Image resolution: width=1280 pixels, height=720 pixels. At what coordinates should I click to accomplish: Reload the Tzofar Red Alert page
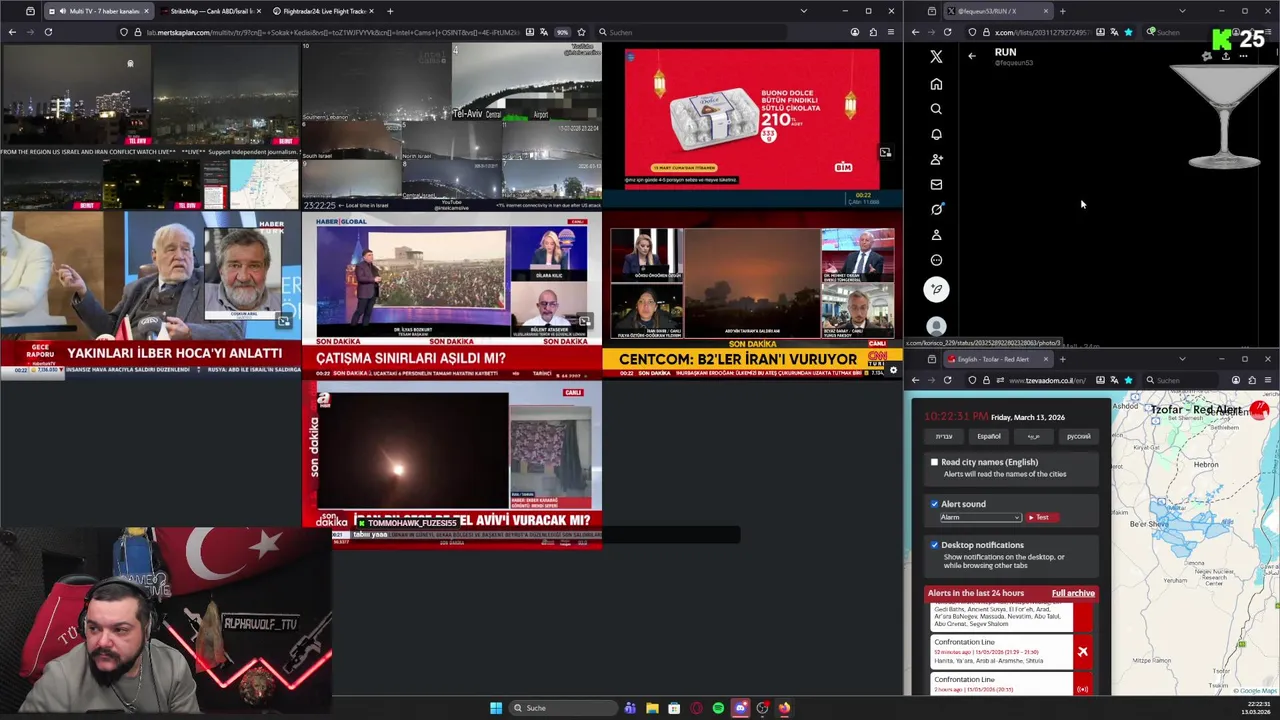947,380
